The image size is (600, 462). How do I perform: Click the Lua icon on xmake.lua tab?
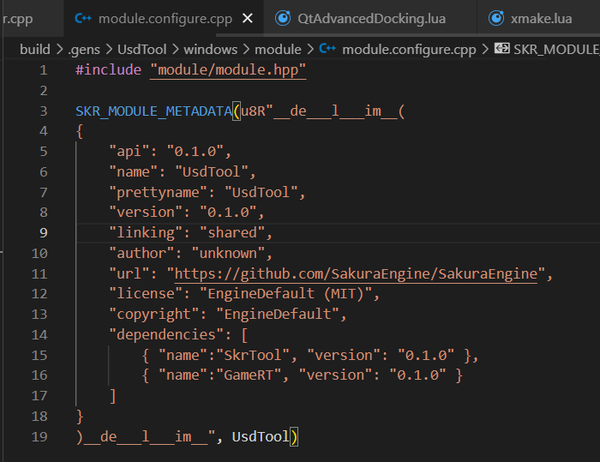497,18
